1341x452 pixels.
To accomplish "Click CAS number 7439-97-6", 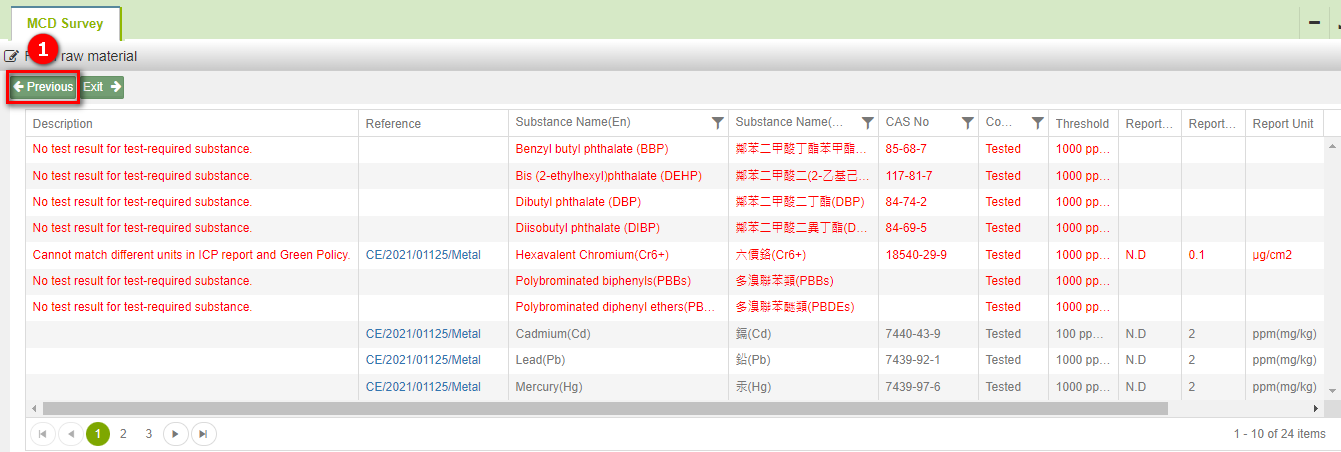I will [913, 387].
